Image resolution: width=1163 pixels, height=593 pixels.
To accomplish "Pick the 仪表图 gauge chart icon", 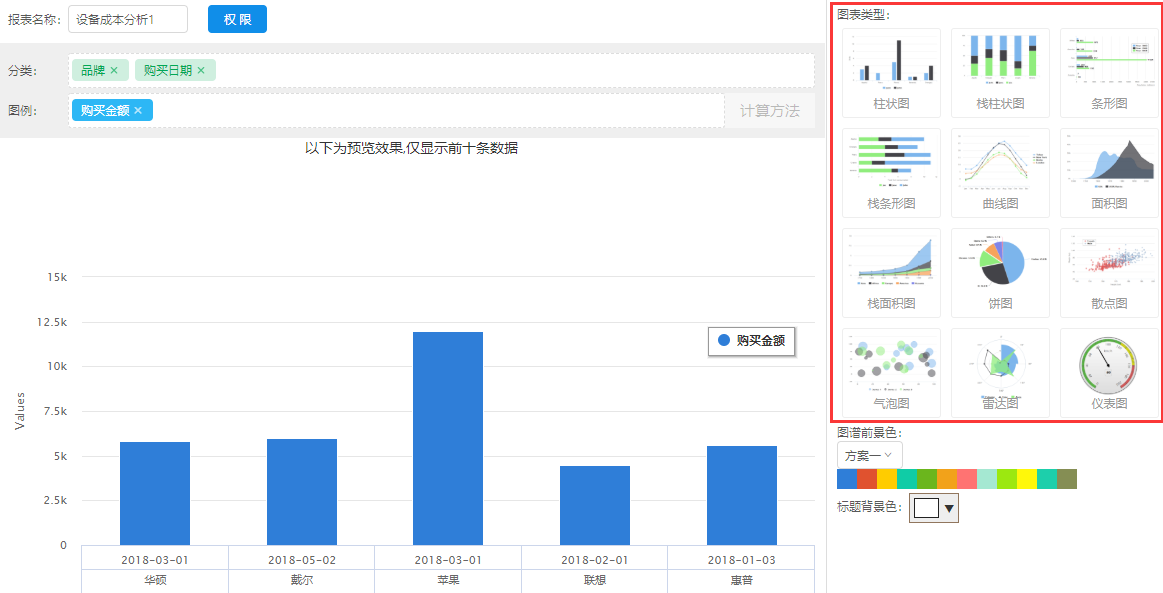I will [x=1109, y=371].
